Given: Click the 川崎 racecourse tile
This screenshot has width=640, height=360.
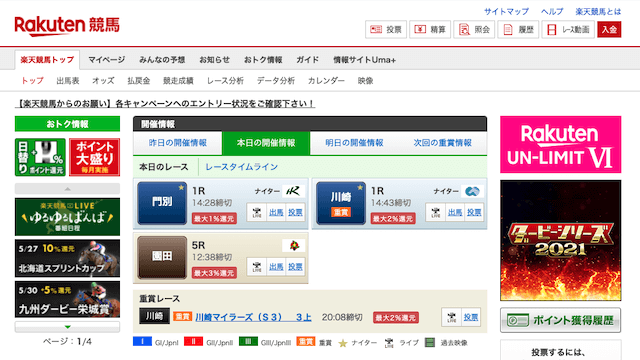Looking at the screenshot, I should point(341,203).
